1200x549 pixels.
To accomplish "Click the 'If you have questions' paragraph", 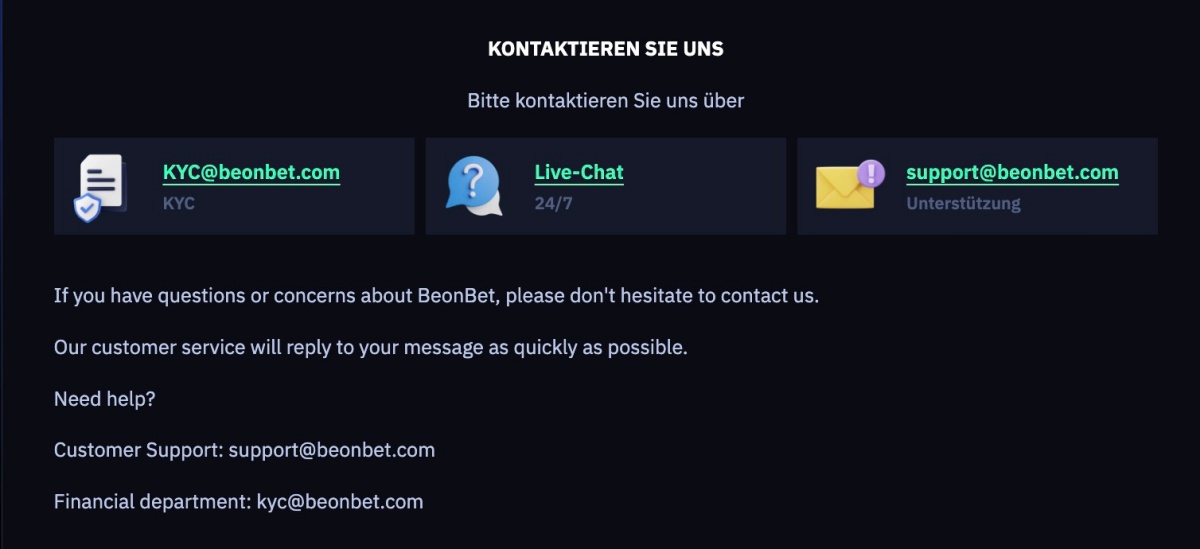I will tap(436, 296).
